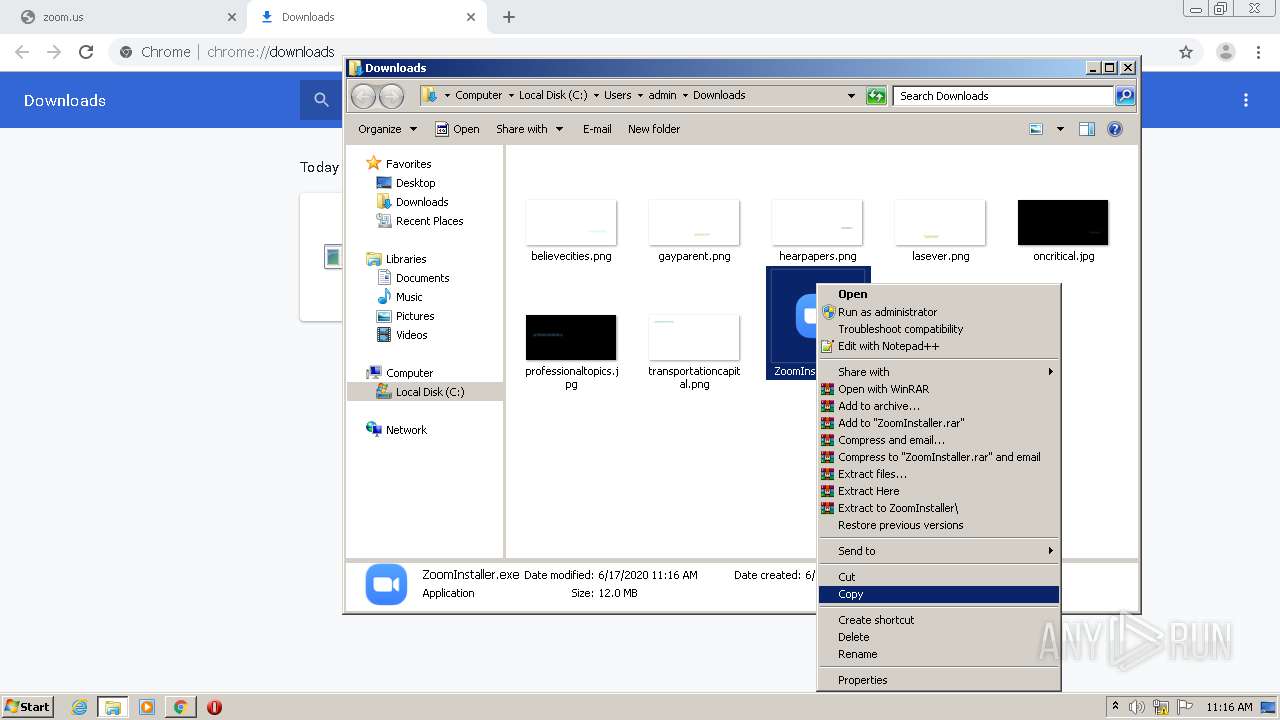Select Properties in the context menu
The width and height of the screenshot is (1280, 720).
pyautogui.click(x=939, y=680)
